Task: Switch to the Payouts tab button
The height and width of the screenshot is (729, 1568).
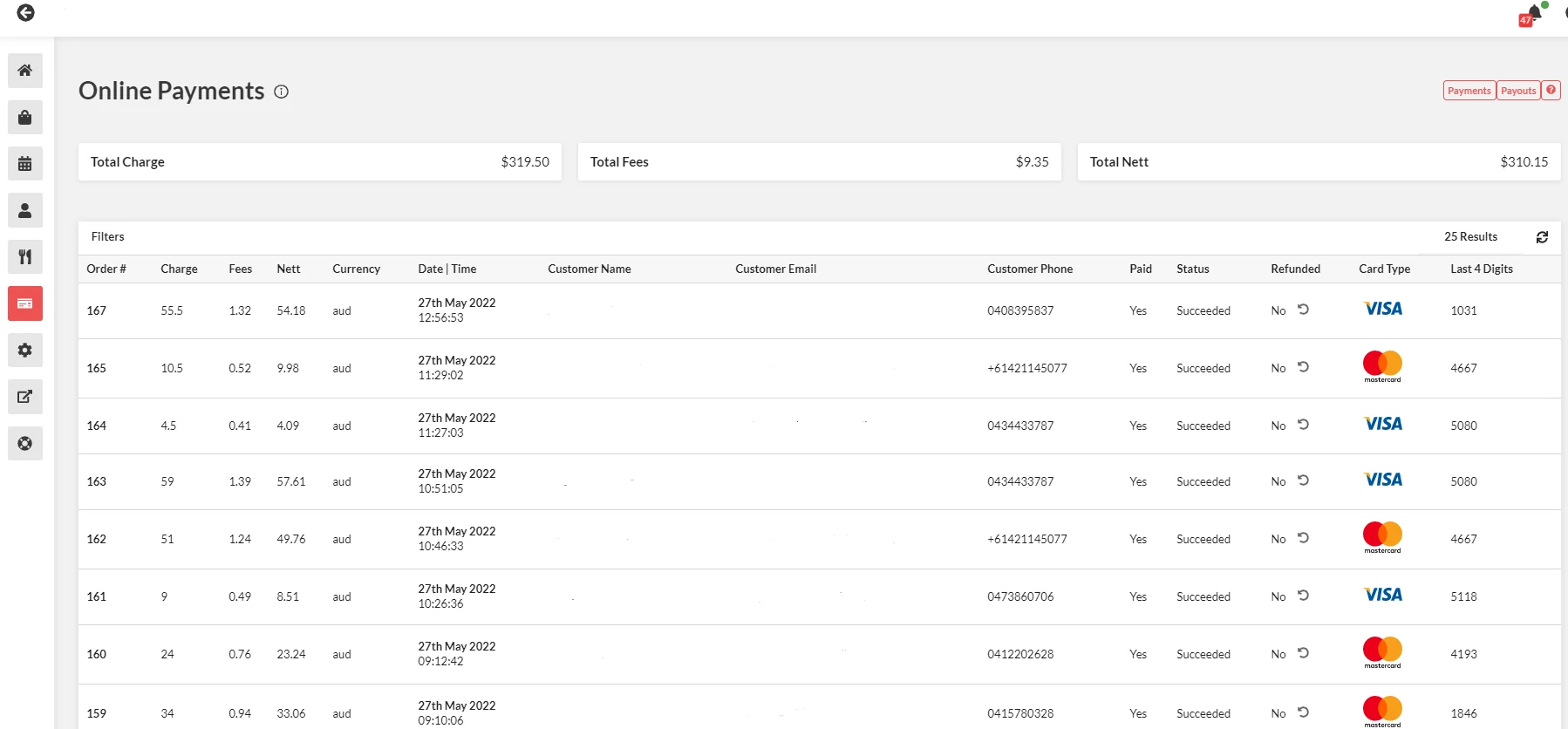Action: coord(1518,90)
